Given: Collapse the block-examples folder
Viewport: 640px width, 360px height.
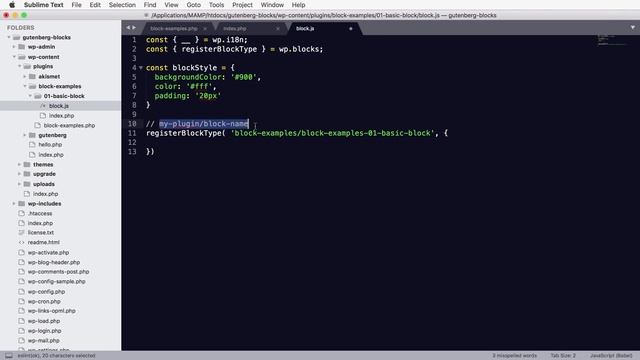Looking at the screenshot, I should (24, 86).
